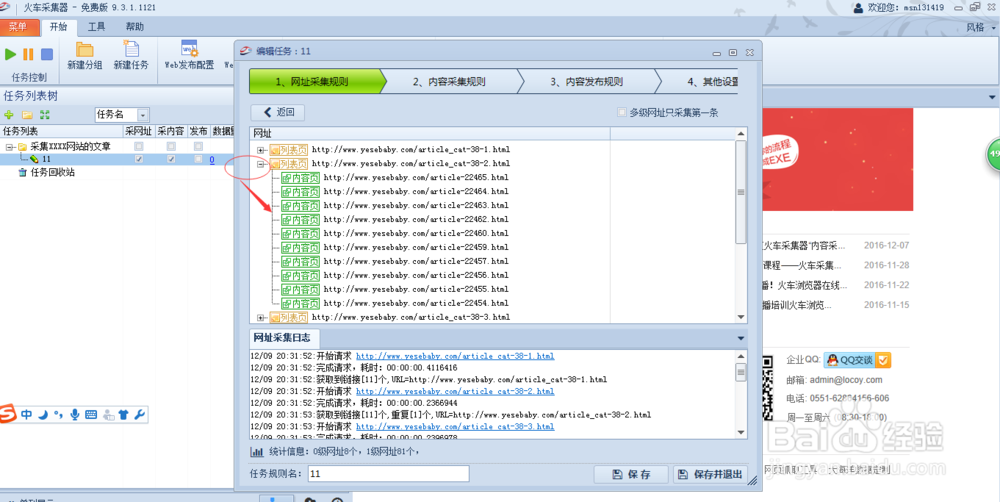The image size is (1000, 502).
Task: Collapse article_cat-38-2.html list page node
Action: tap(261, 164)
